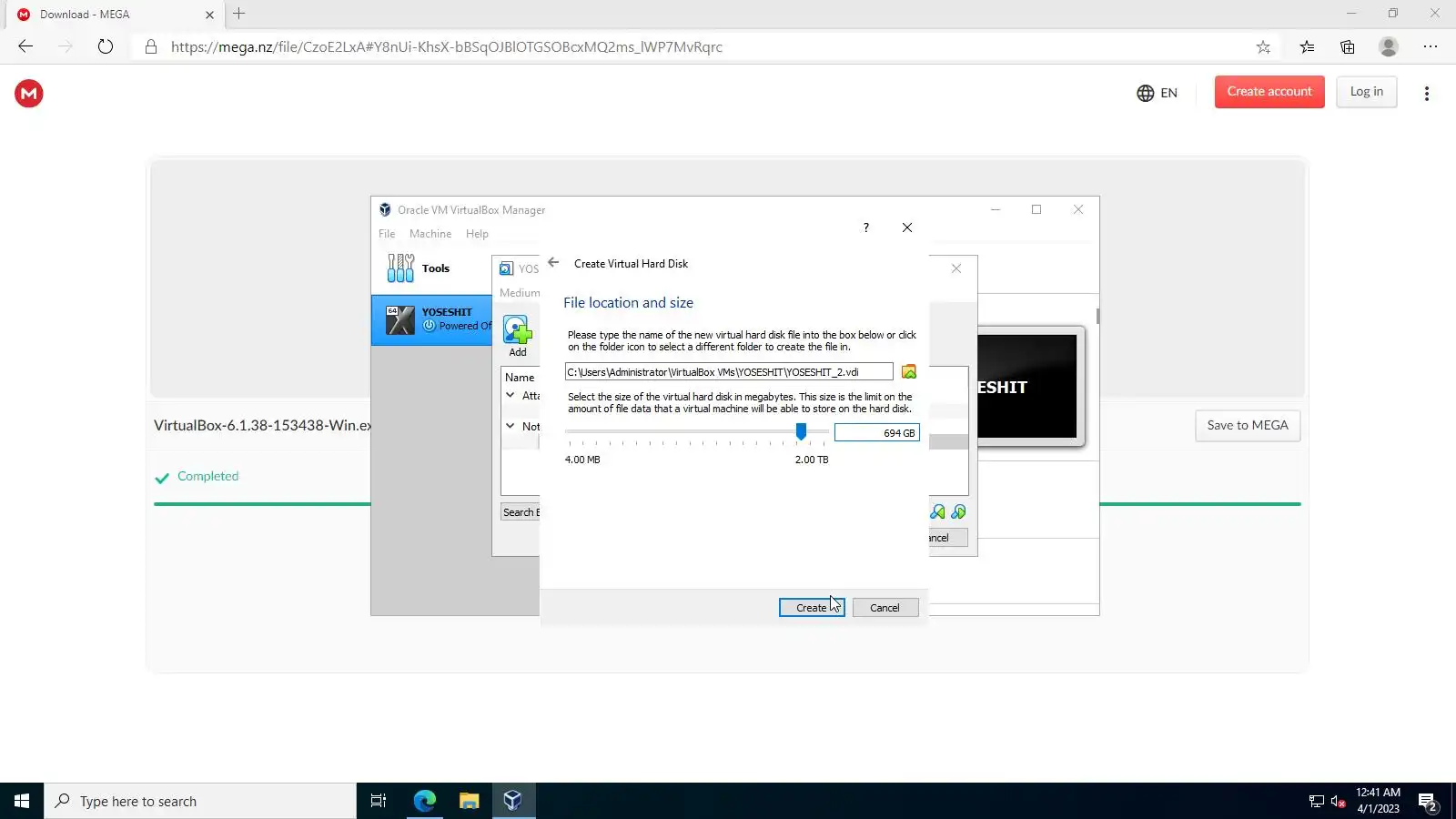Click the taskbar search box
Viewport: 1456px width, 819px height.
coord(200,801)
